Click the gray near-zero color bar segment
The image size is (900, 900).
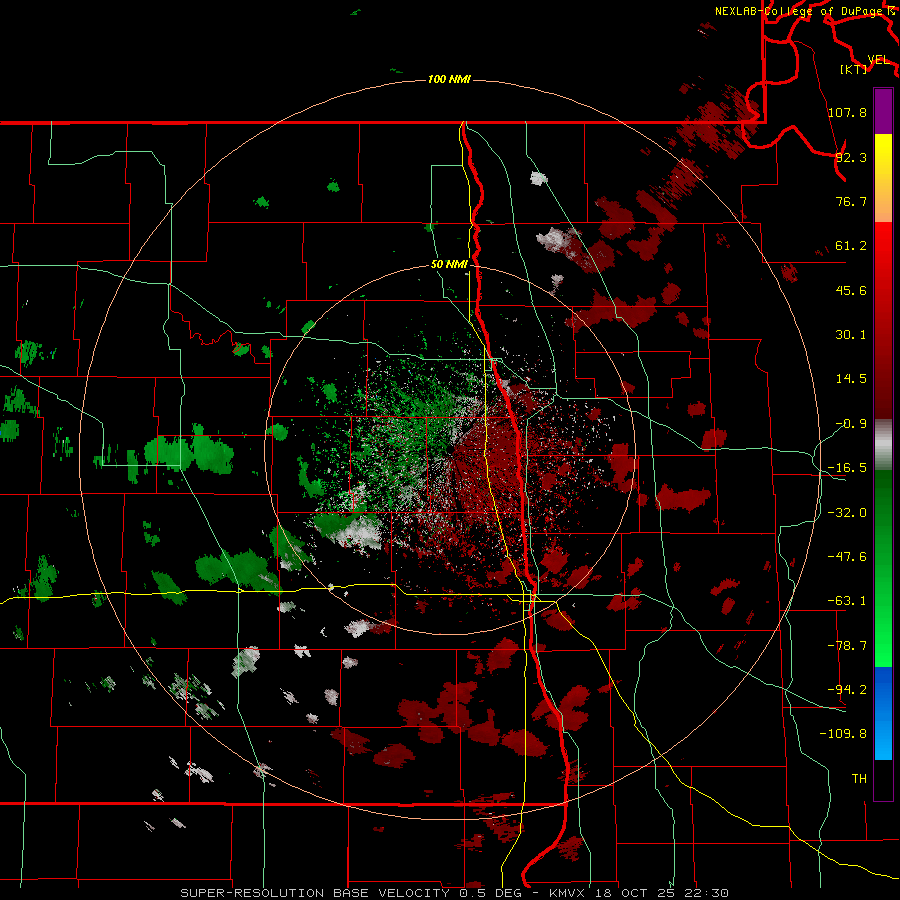click(883, 445)
